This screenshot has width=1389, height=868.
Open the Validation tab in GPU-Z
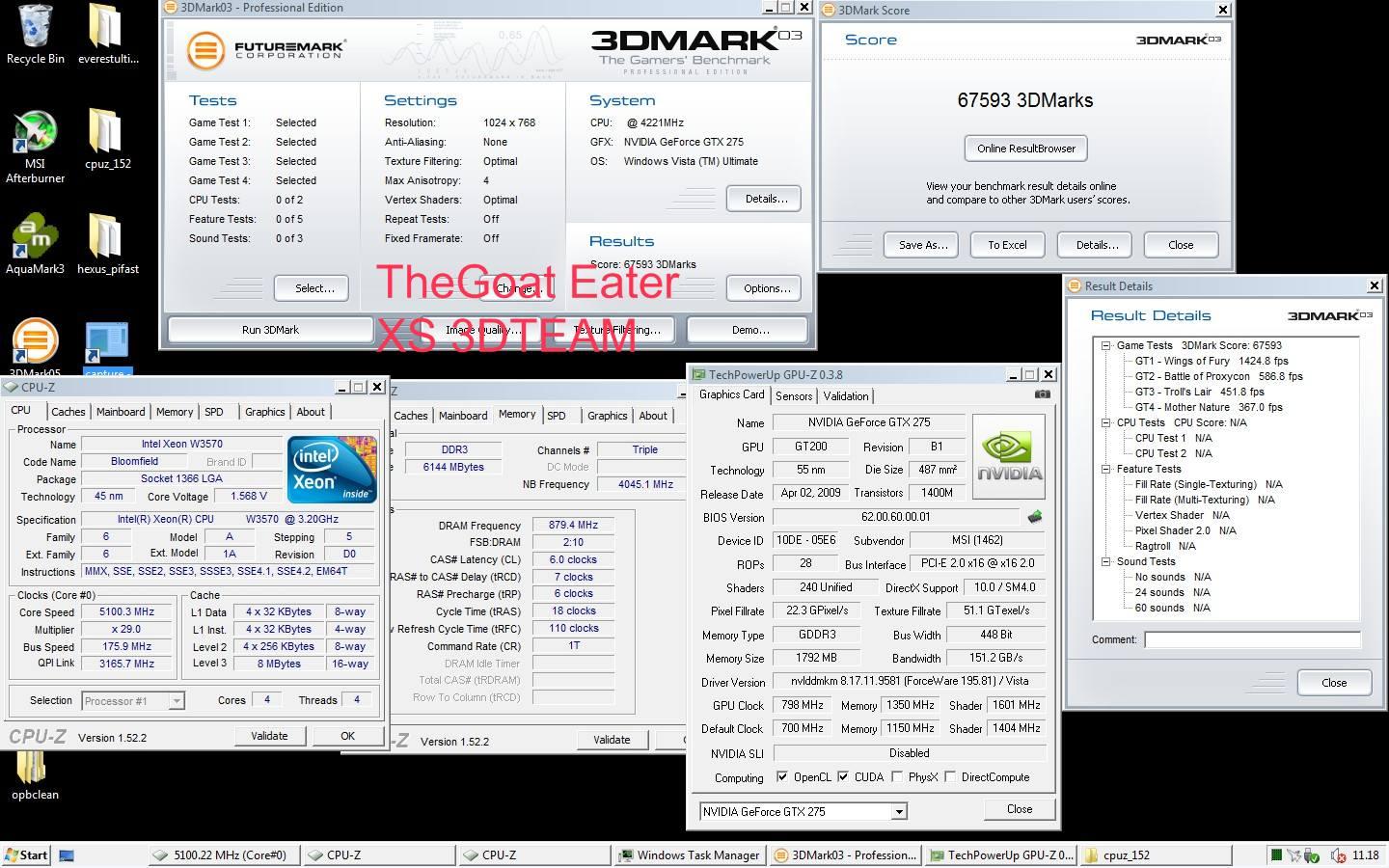[846, 396]
